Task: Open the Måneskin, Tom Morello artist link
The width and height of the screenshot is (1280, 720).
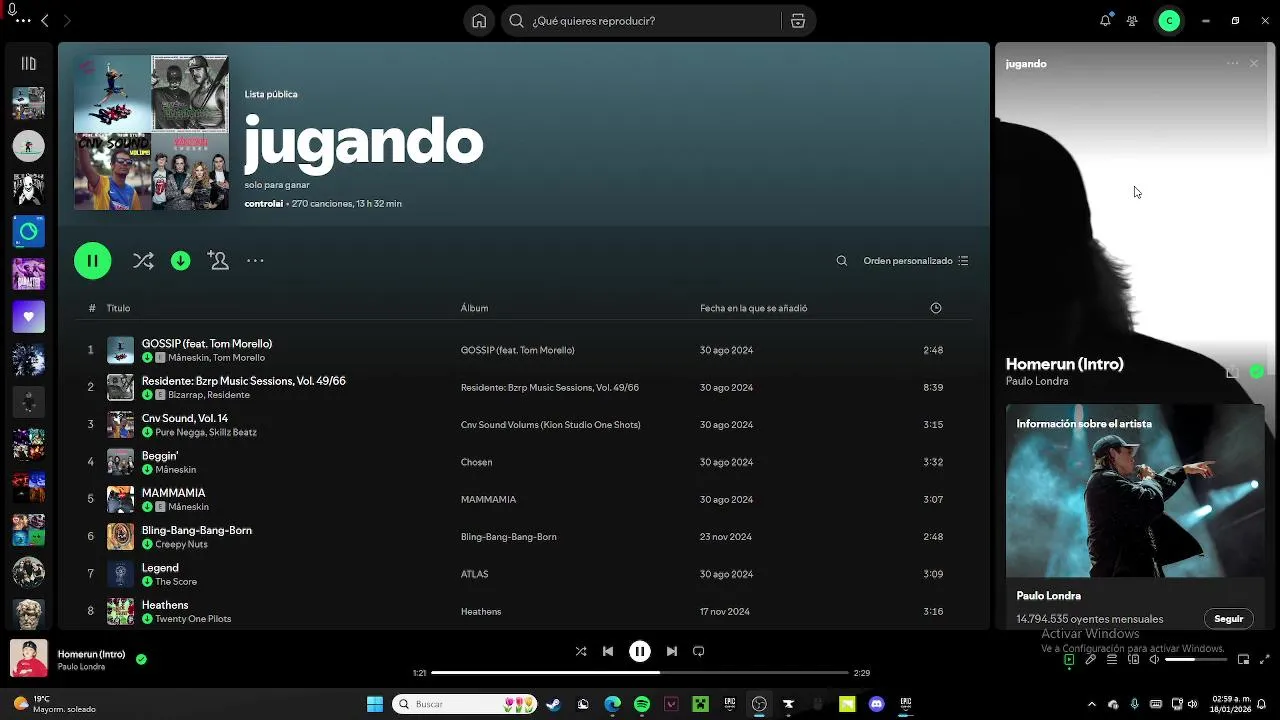Action: tap(216, 358)
